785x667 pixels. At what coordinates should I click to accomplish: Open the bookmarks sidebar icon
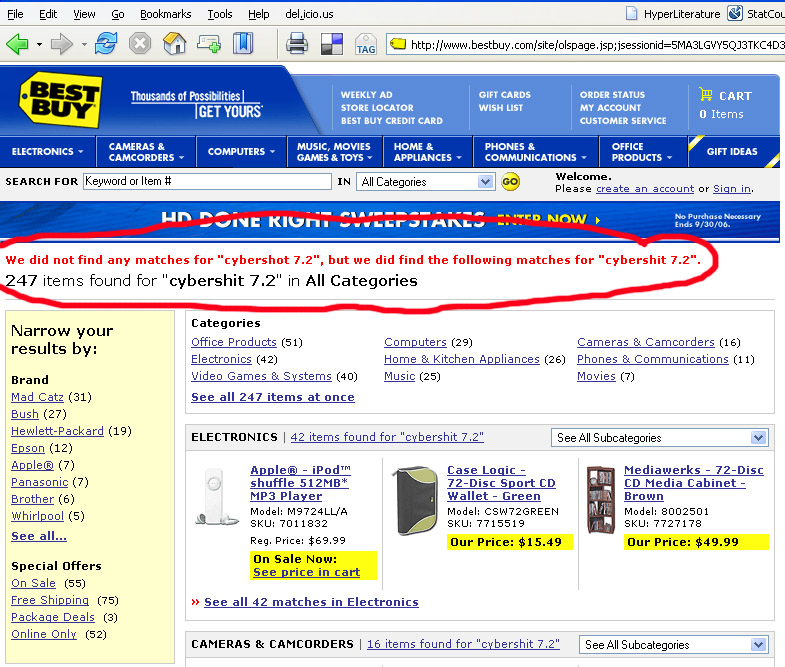click(x=243, y=44)
